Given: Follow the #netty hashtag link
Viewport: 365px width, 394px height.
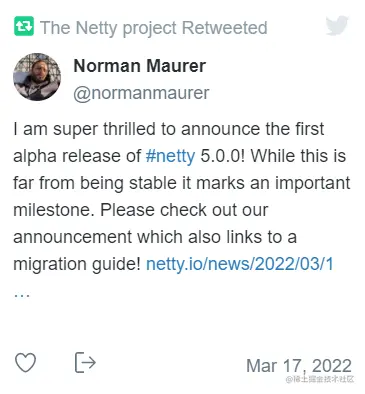Looking at the screenshot, I should click(x=170, y=156).
